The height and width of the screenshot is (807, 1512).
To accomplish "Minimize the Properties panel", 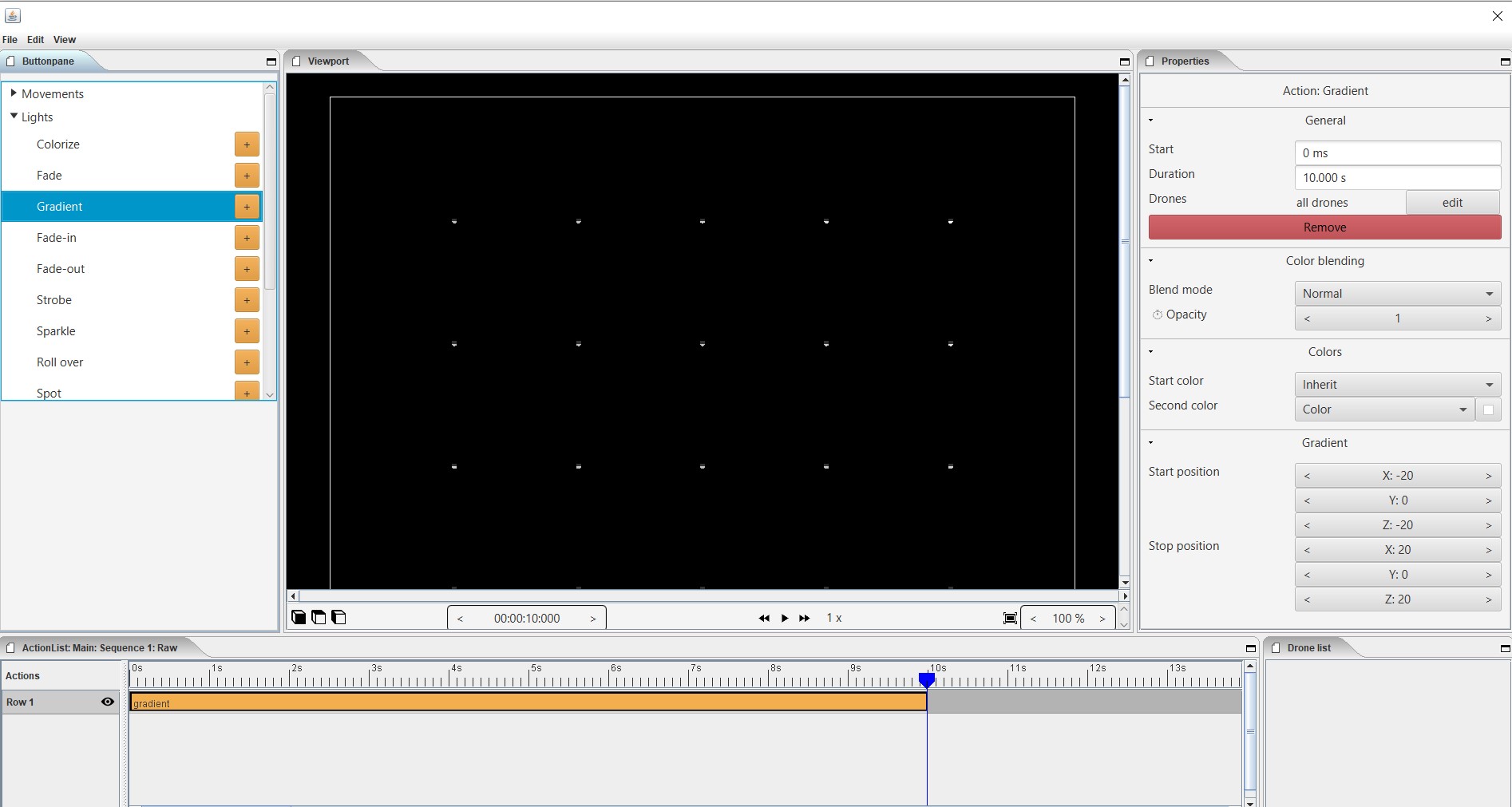I will click(1505, 61).
